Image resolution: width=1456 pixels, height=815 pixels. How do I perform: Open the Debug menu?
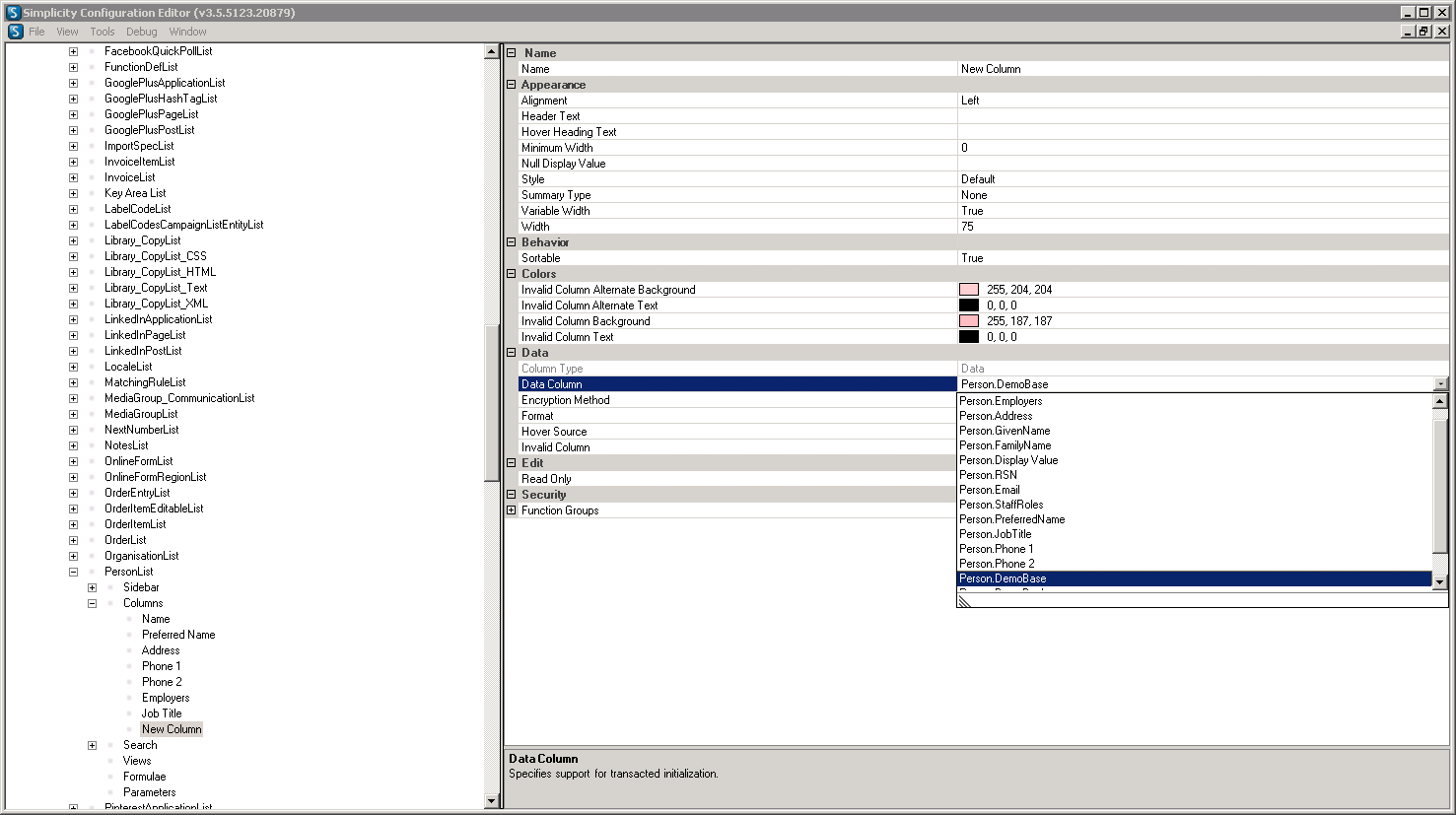142,32
